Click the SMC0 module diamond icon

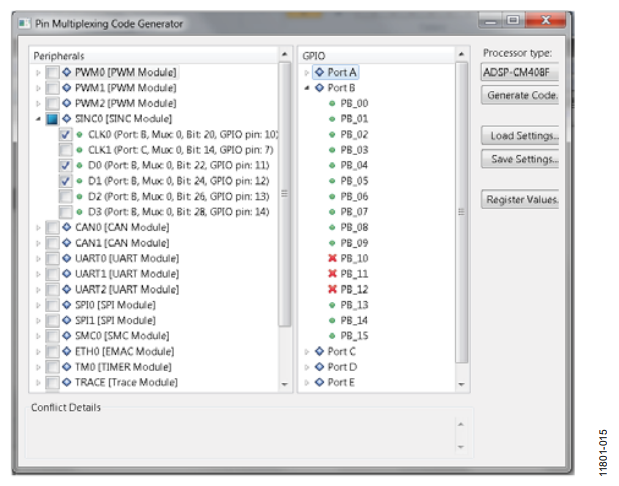[x=67, y=336]
